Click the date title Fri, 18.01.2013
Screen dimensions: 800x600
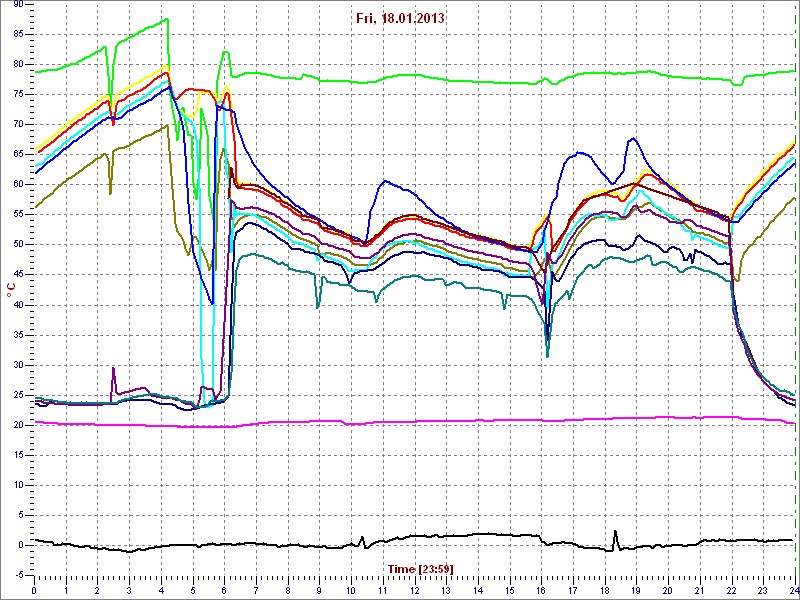tap(399, 19)
